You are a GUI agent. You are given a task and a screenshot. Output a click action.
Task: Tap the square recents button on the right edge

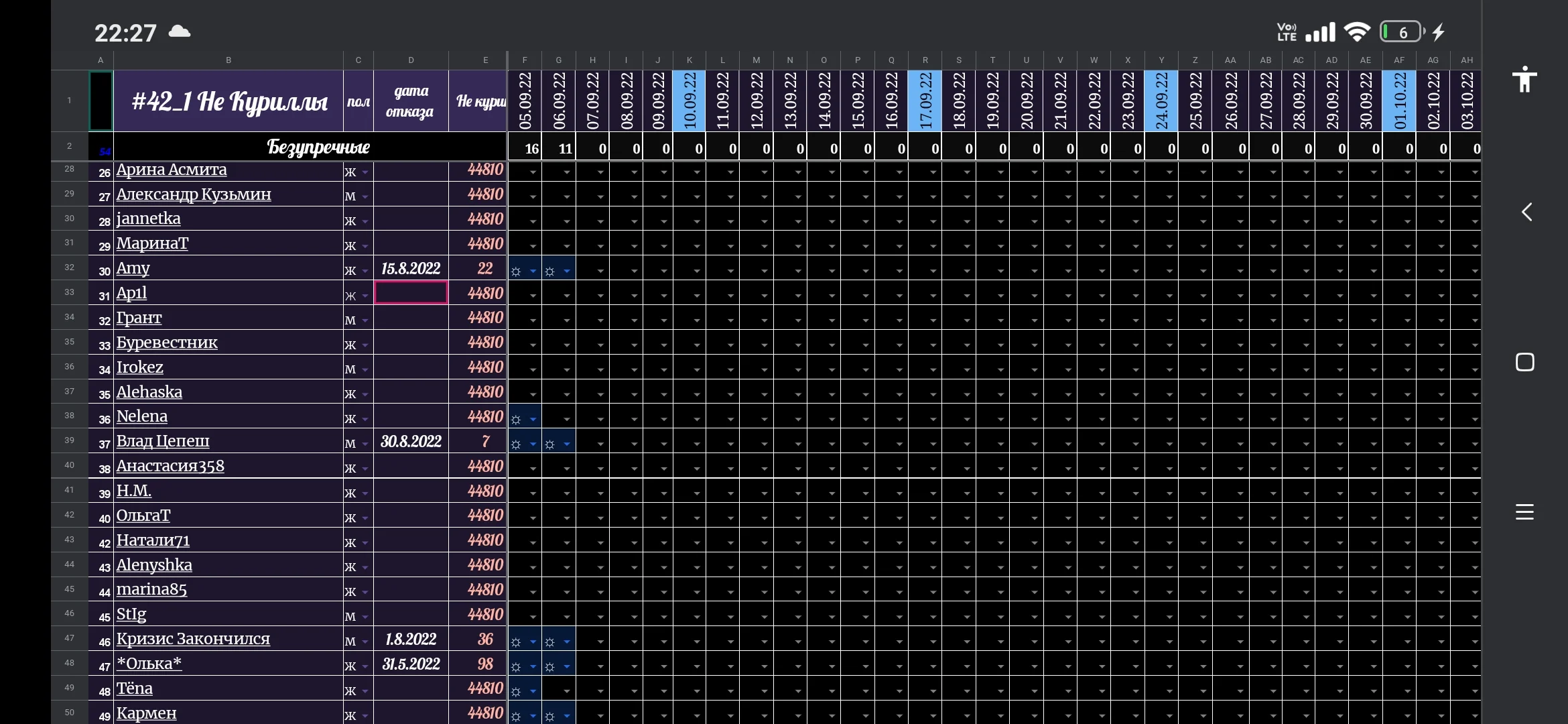(1524, 361)
